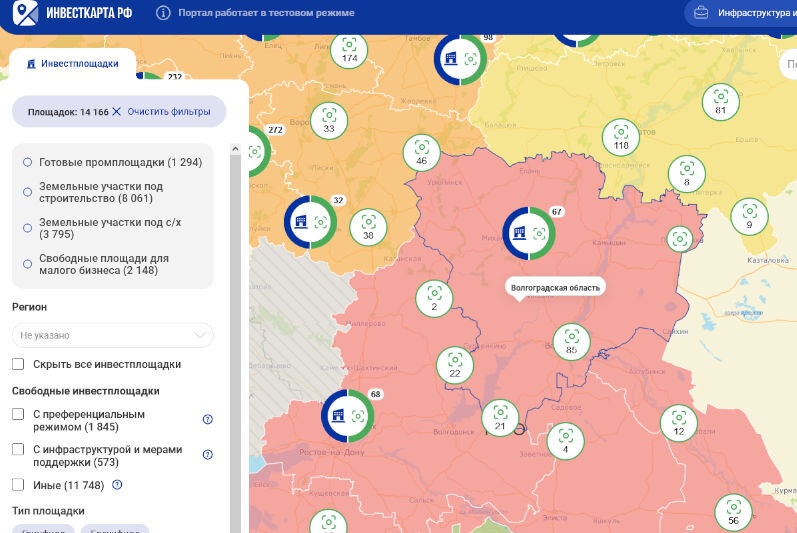Image resolution: width=797 pixels, height=533 pixels.
Task: Click the Инфраструктура top menu button
Action: point(741,13)
